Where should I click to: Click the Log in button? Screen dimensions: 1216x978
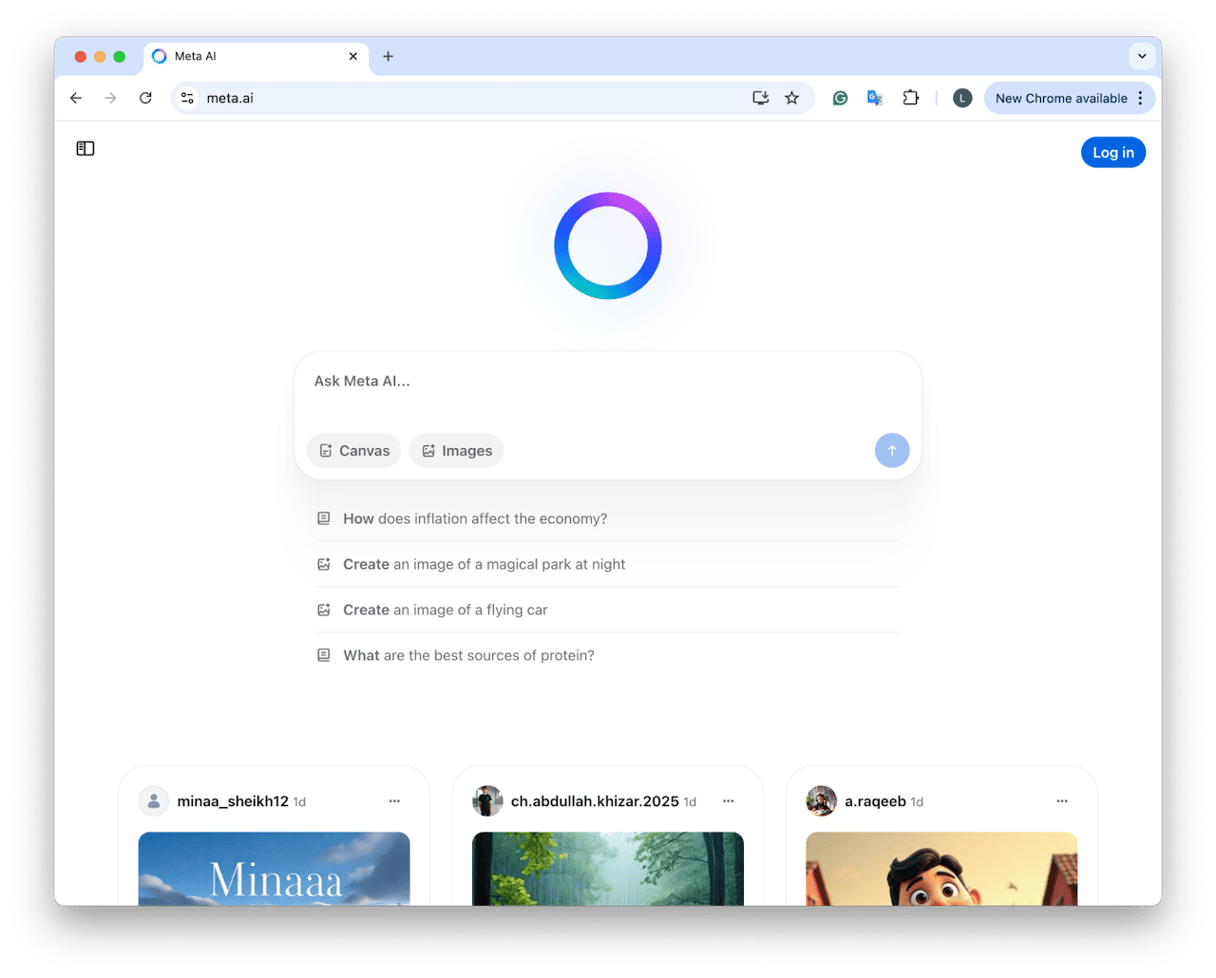[1113, 152]
